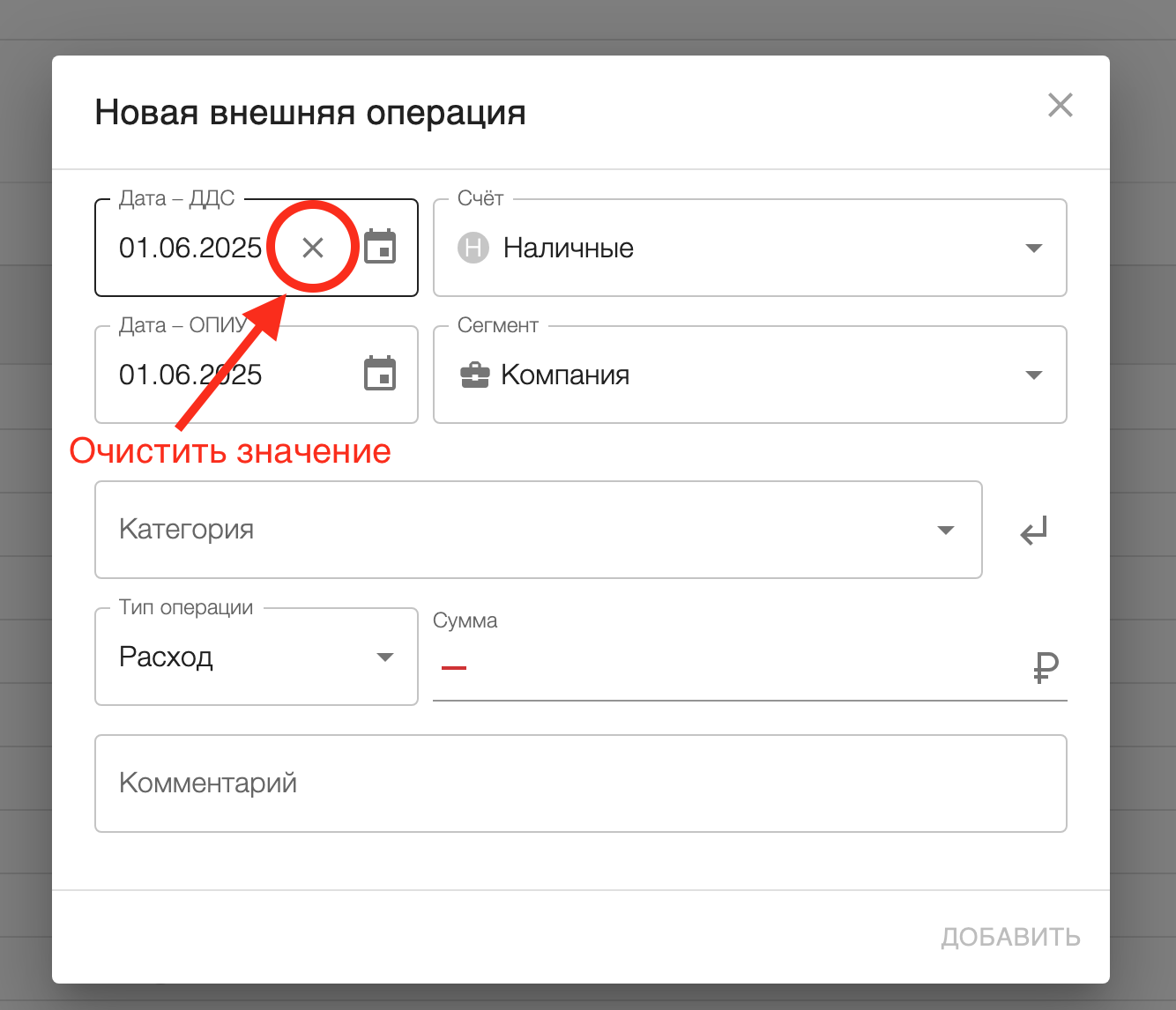Open the Категория dropdown list

[x=945, y=531]
